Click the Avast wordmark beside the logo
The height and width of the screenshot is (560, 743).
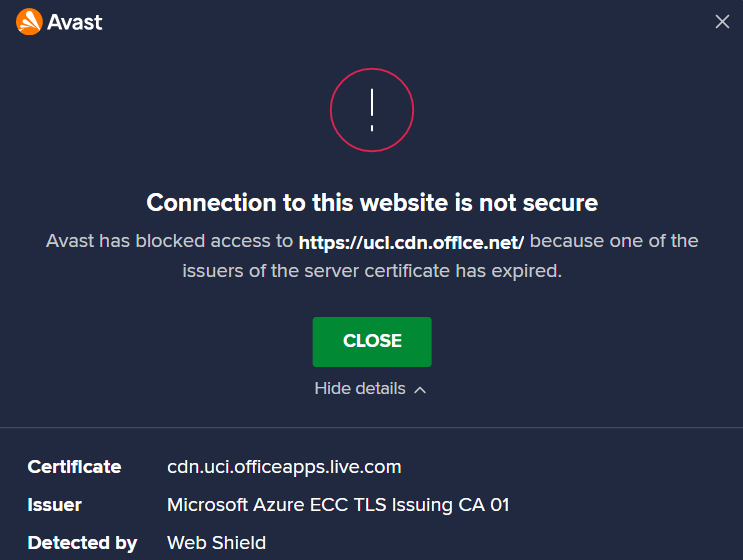click(75, 22)
